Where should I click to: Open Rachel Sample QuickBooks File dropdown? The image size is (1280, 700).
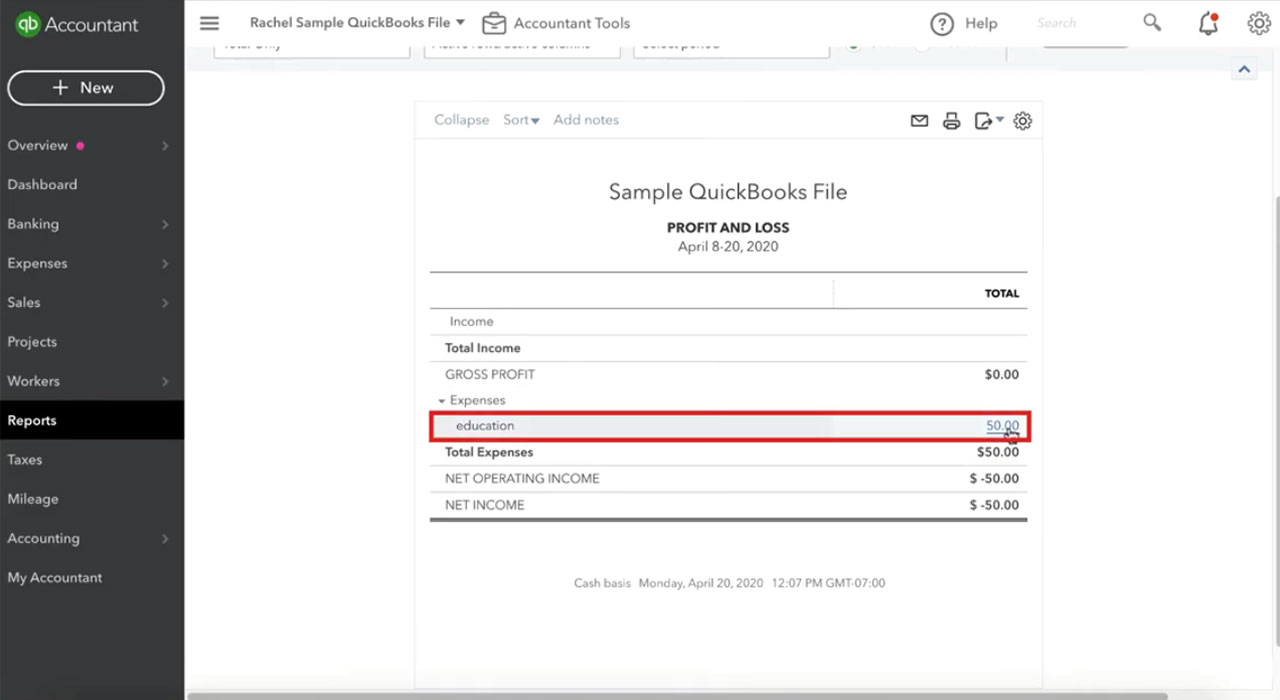click(357, 22)
